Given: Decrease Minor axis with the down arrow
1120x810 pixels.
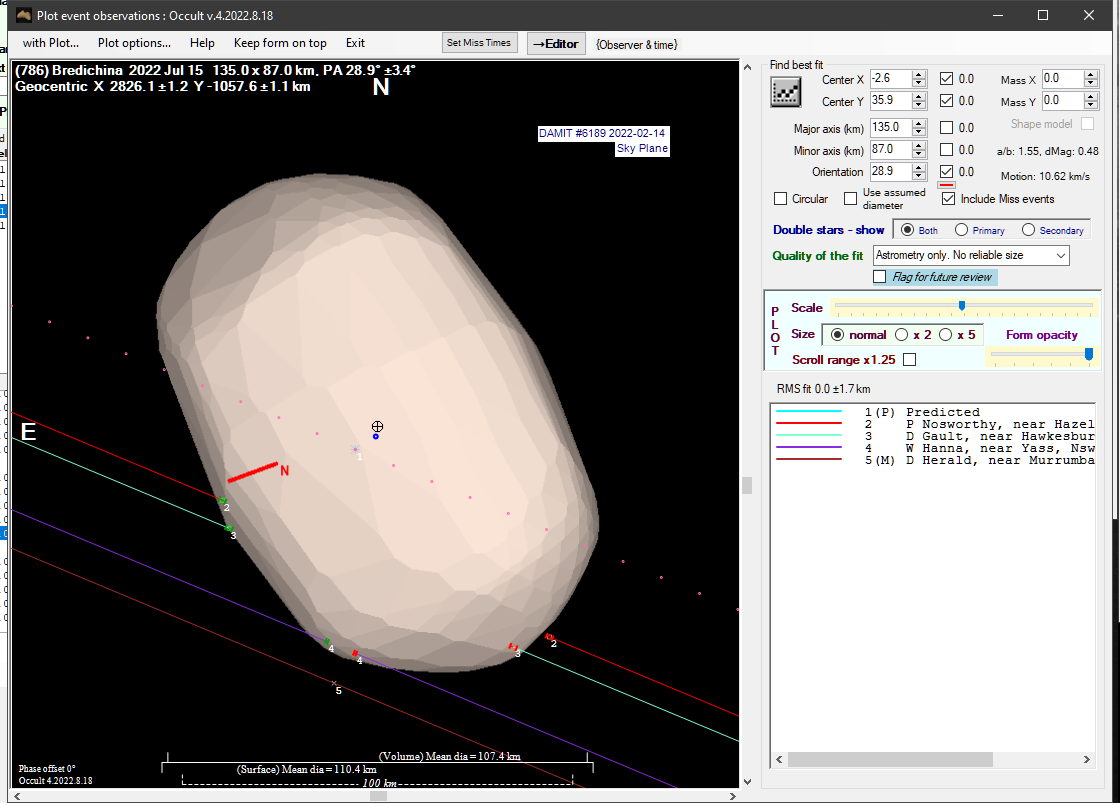Looking at the screenshot, I should click(919, 155).
